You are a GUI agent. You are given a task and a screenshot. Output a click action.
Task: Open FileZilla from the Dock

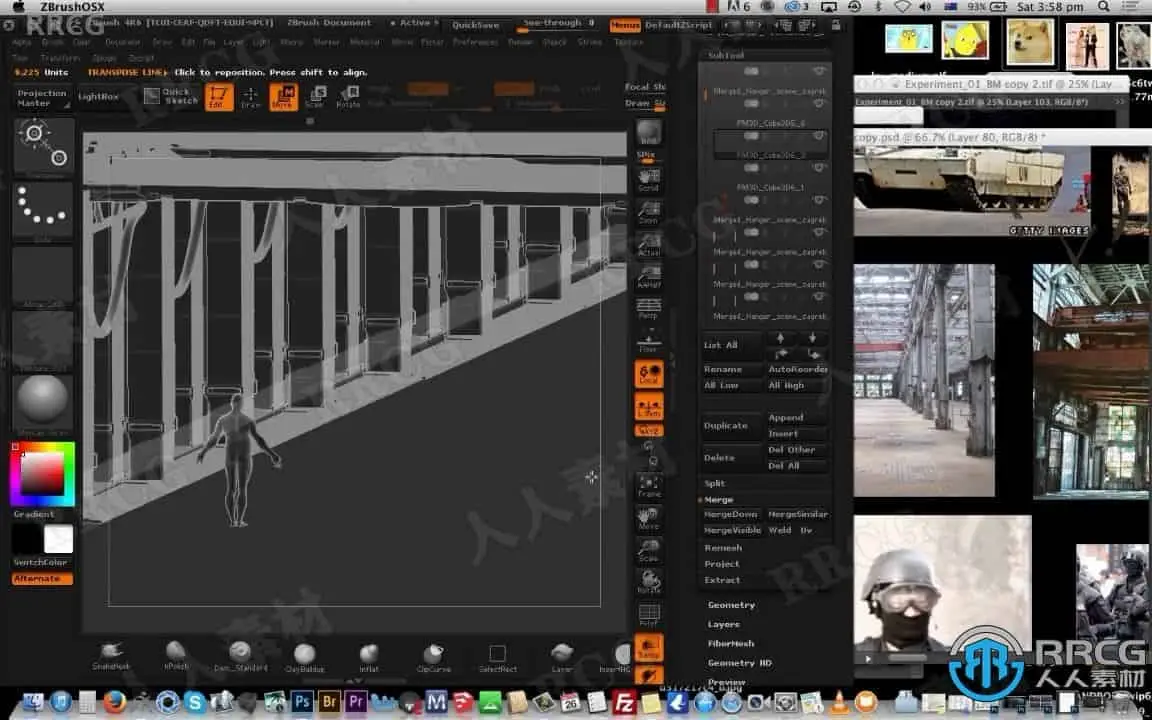click(x=623, y=702)
